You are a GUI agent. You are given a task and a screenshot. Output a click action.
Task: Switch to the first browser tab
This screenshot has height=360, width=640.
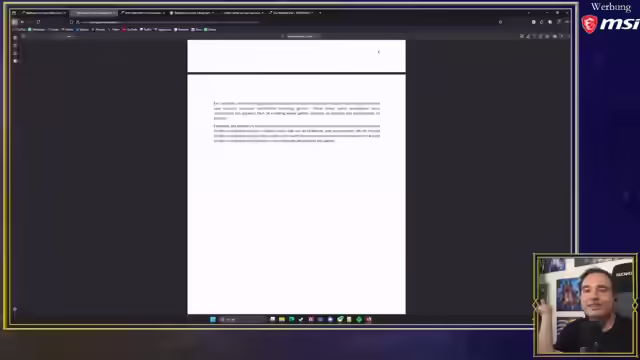coord(43,13)
